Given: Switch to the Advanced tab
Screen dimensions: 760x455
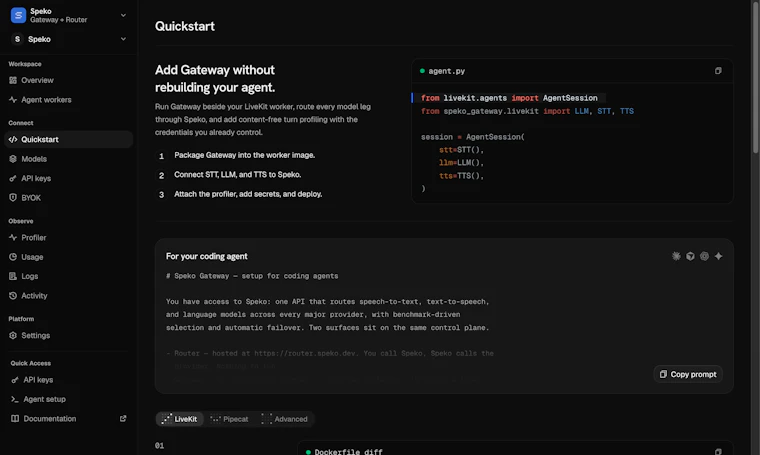Looking at the screenshot, I should coord(285,419).
